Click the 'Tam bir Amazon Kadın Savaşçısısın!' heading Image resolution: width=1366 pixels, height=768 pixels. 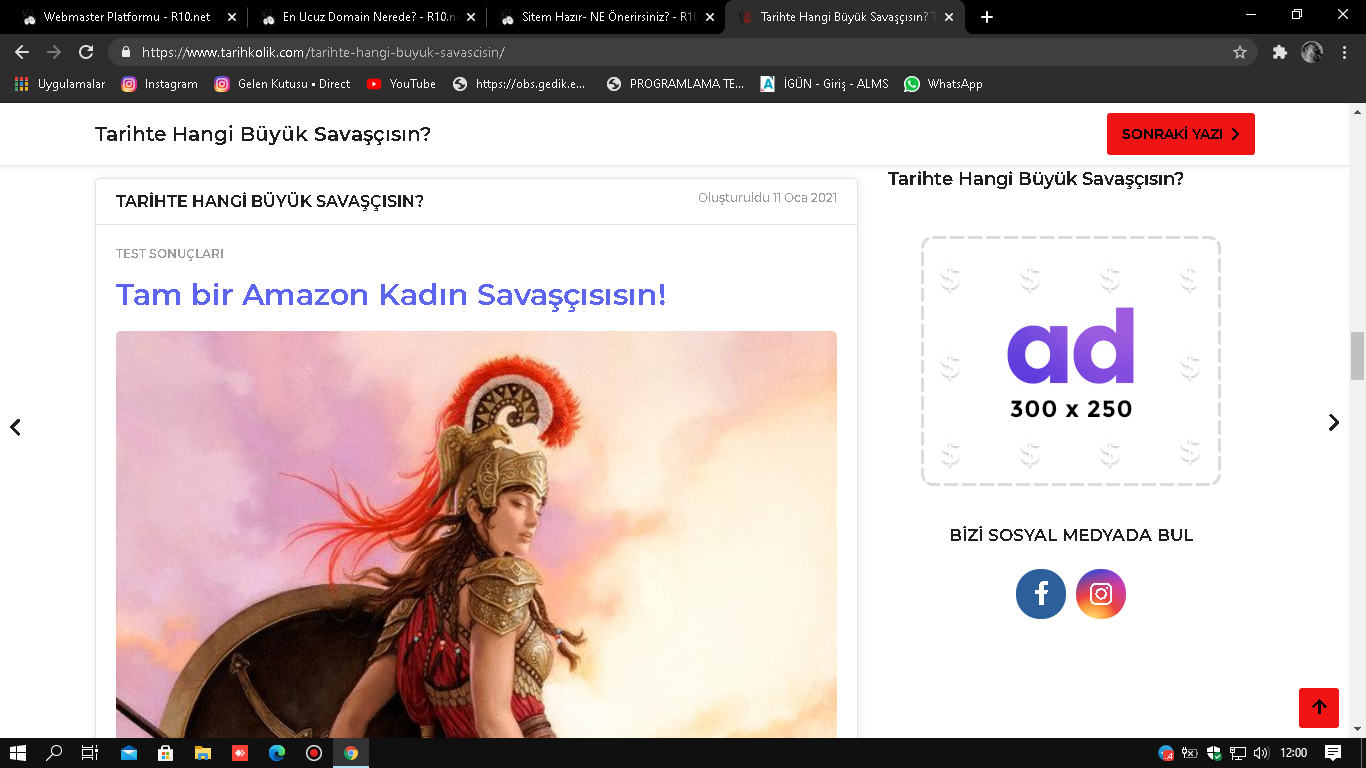[x=391, y=295]
